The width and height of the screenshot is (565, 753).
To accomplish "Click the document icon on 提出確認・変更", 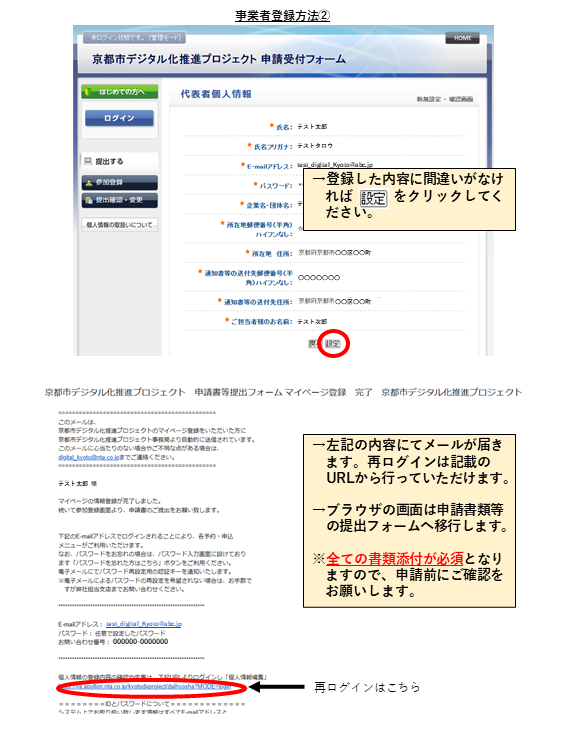I will tap(89, 200).
